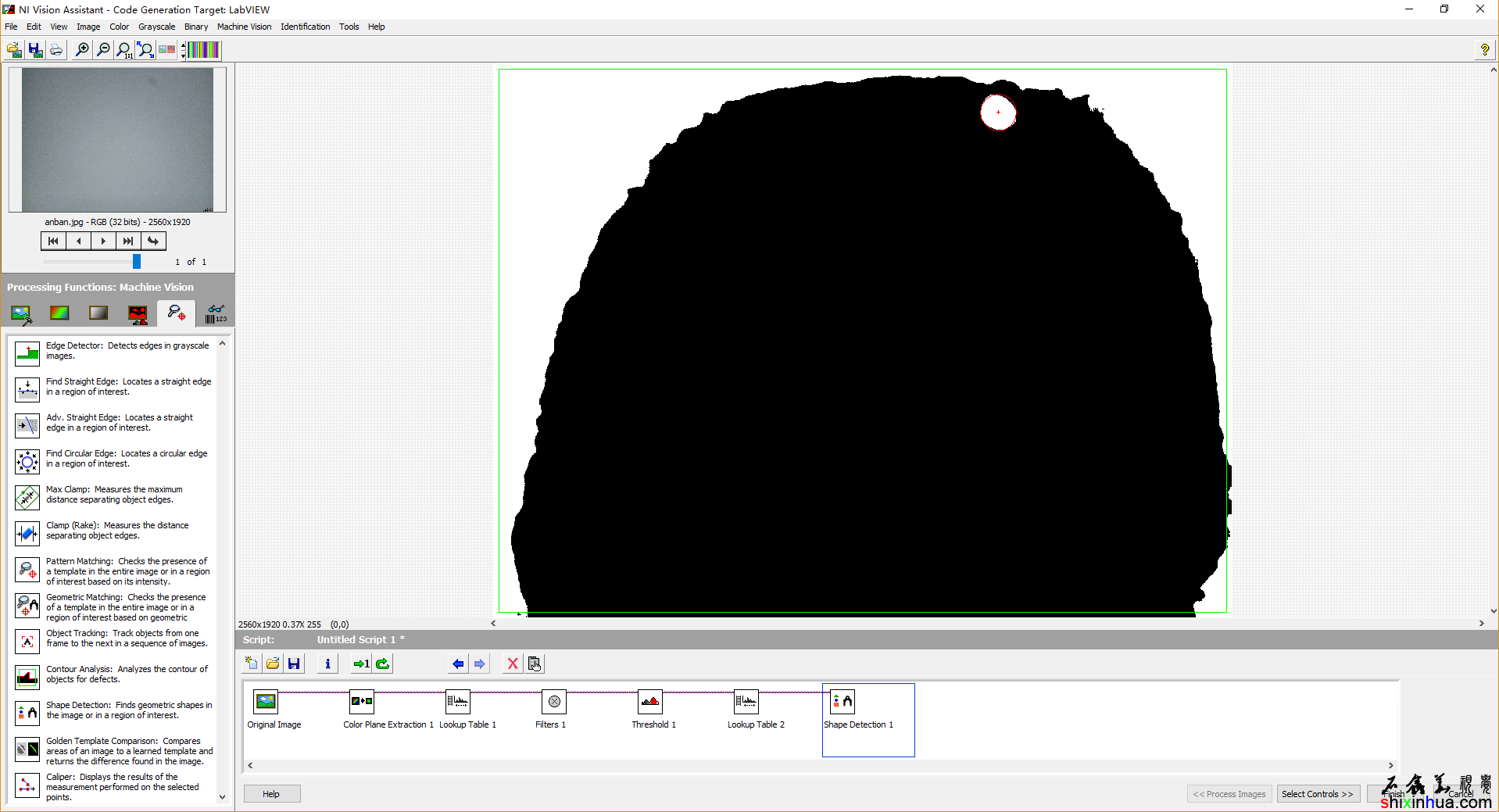Click the blue left arrow script button
This screenshot has height=812, width=1499.
[x=458, y=664]
